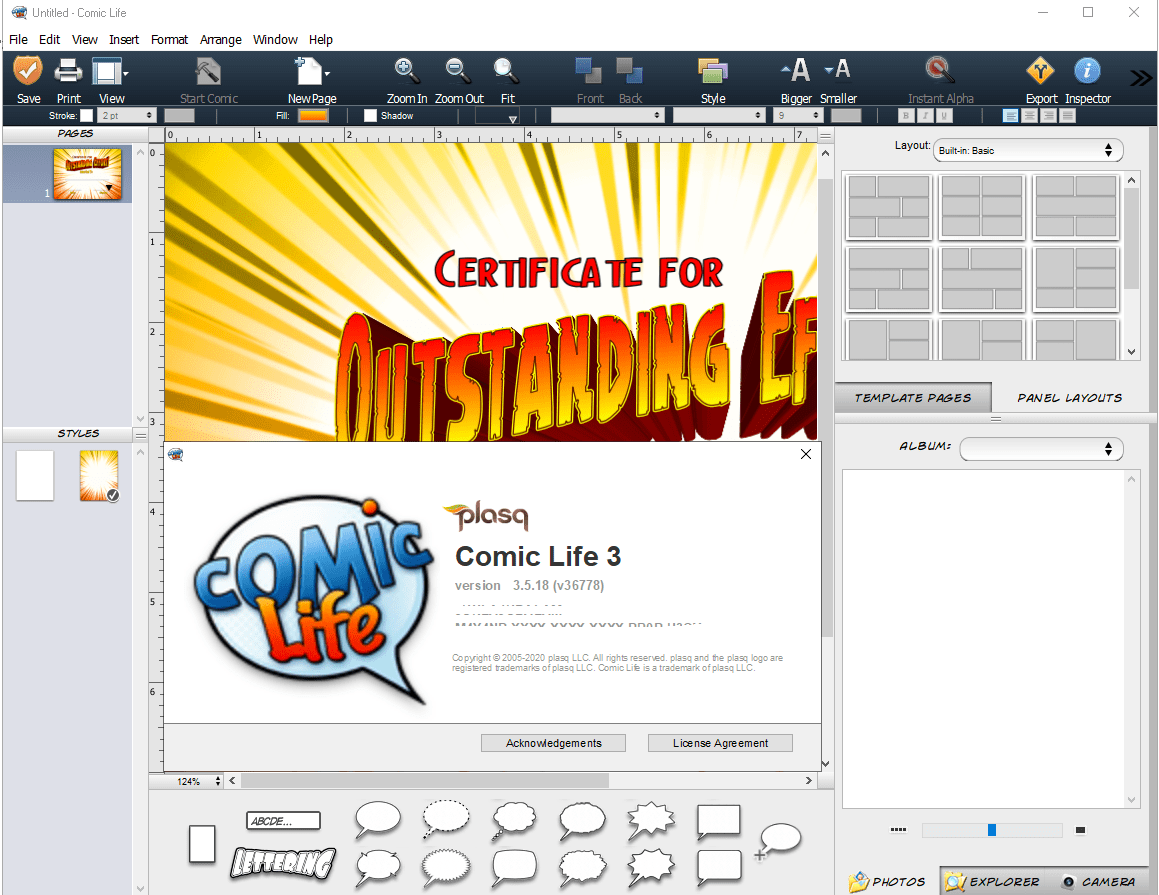Viewport: 1159px width, 895px height.
Task: Open the font size 9 dropdown
Action: pos(798,115)
